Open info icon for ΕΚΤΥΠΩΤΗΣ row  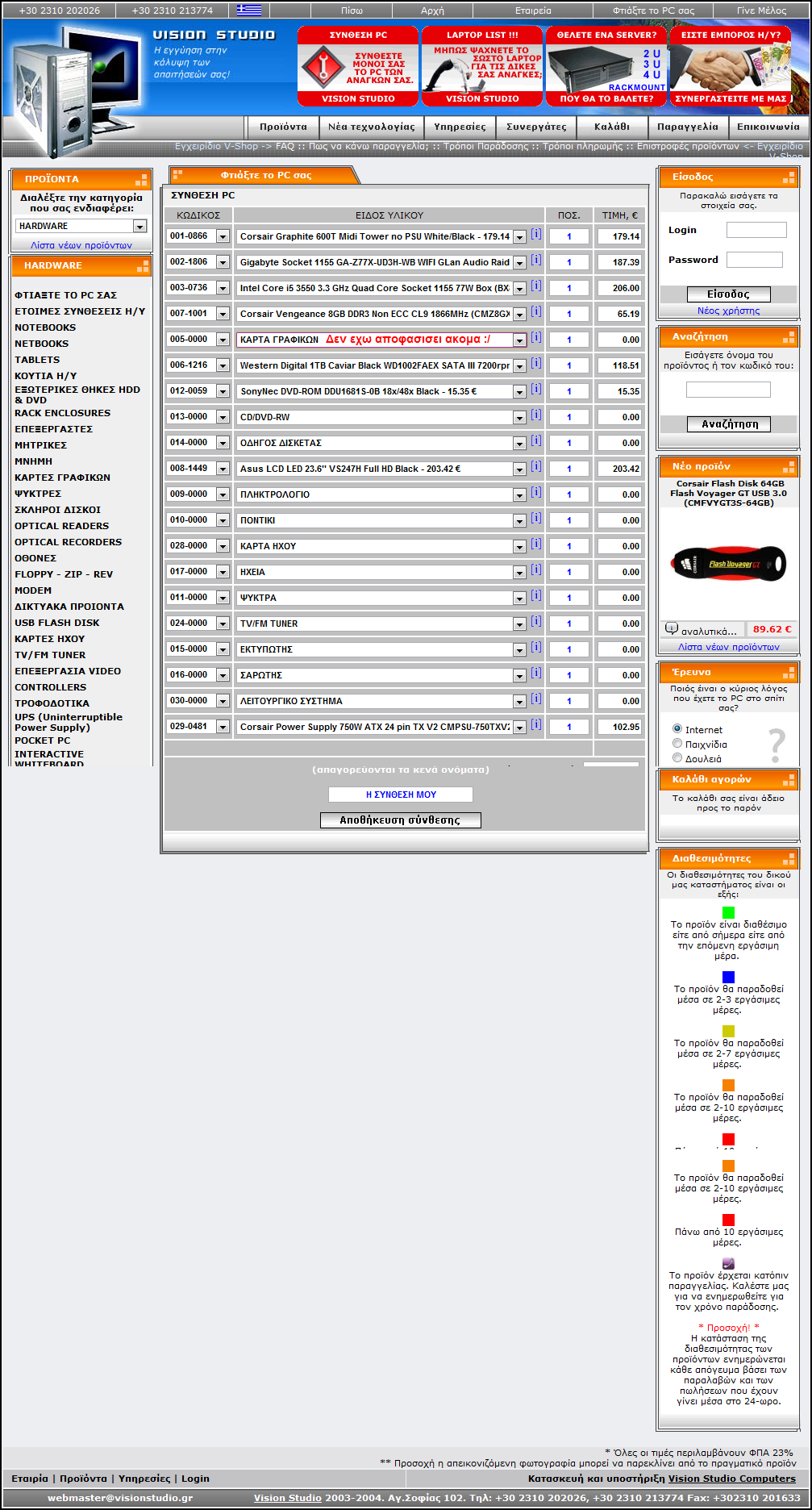click(536, 648)
